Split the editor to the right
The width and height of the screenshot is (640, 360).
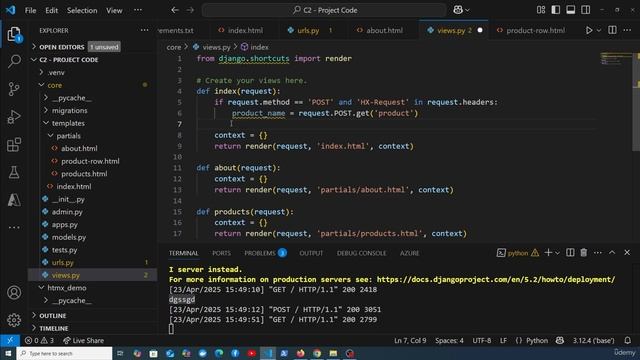pos(612,30)
